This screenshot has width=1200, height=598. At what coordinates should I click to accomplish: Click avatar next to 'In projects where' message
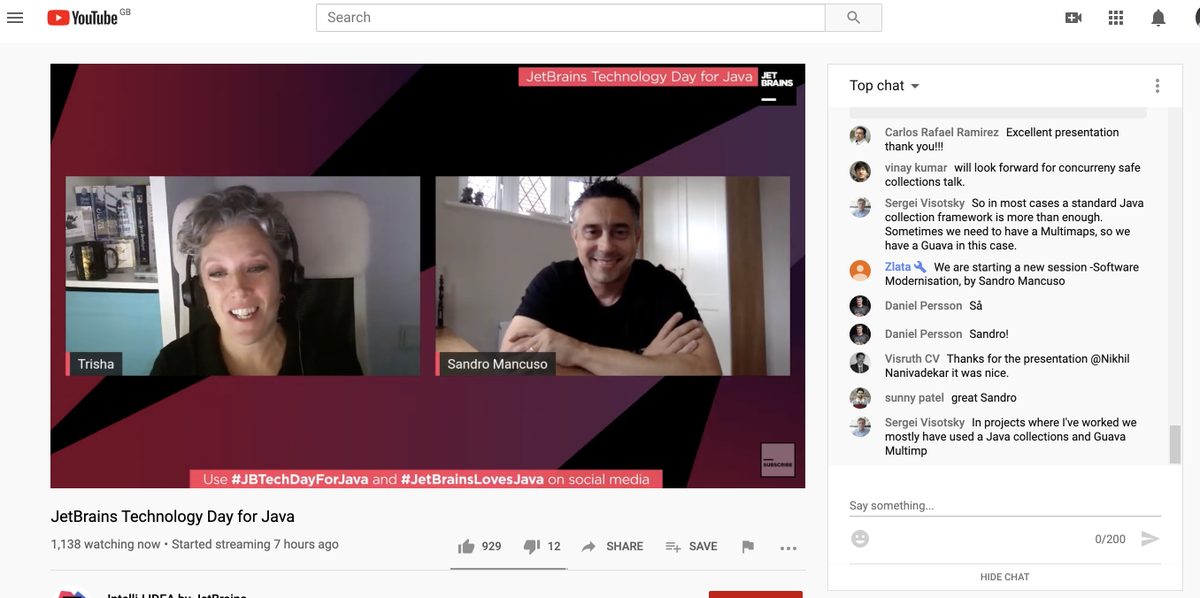[x=860, y=426]
